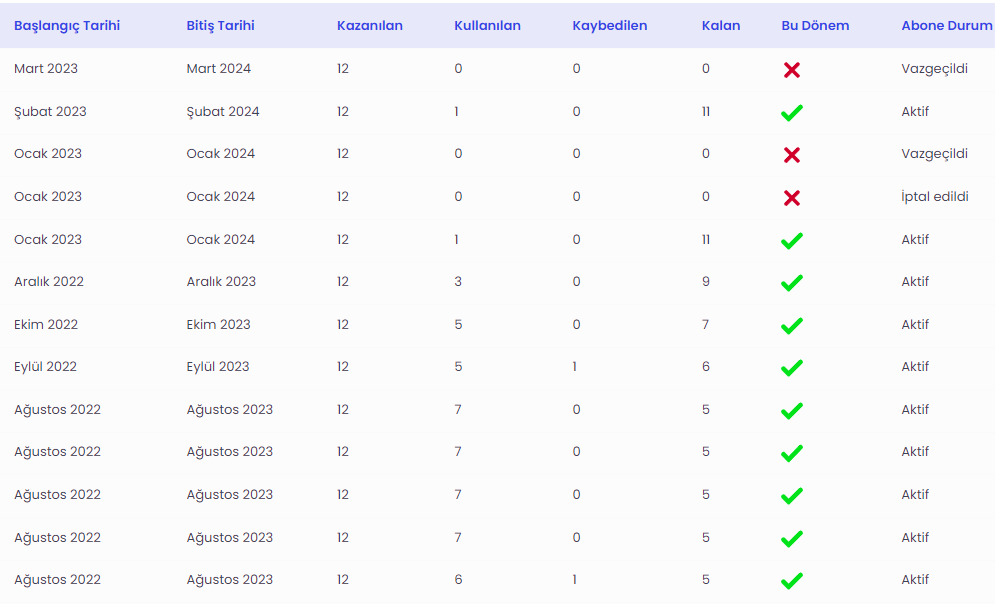Click the red X in the İptal edildi row
The width and height of the screenshot is (995, 604).
click(791, 198)
